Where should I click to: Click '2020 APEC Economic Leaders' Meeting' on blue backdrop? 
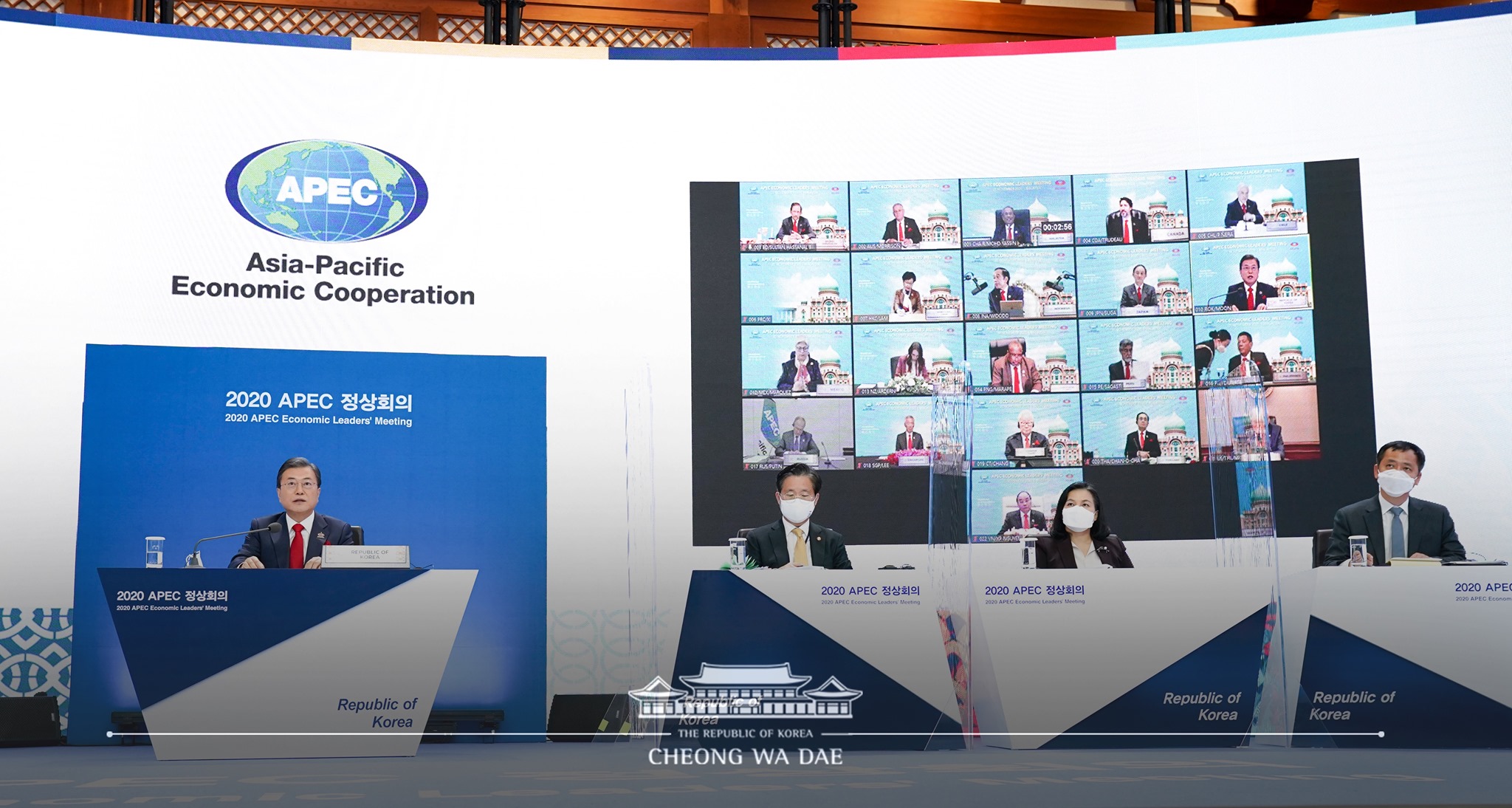318,420
